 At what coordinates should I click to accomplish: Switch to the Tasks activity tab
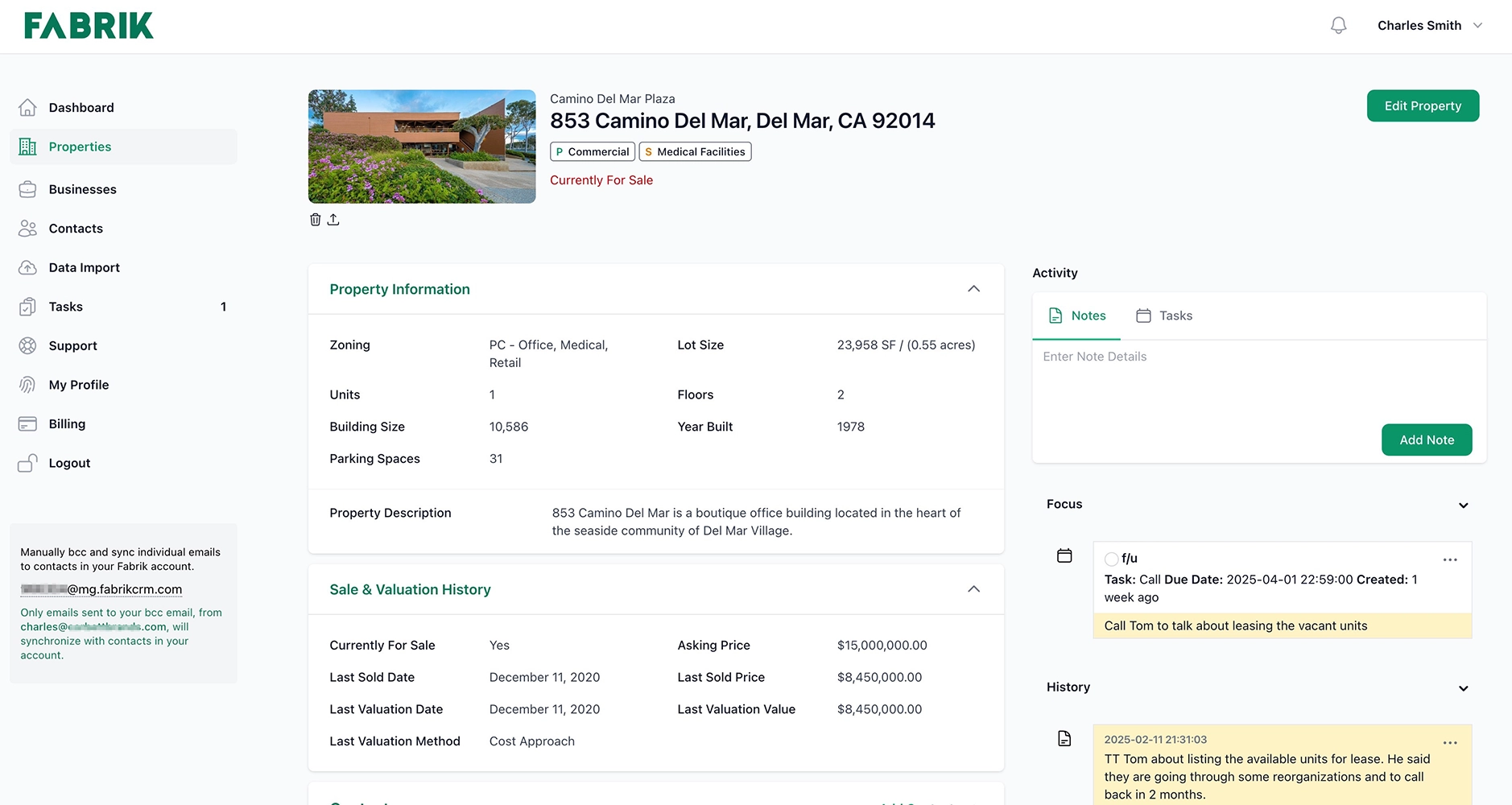pos(1163,316)
